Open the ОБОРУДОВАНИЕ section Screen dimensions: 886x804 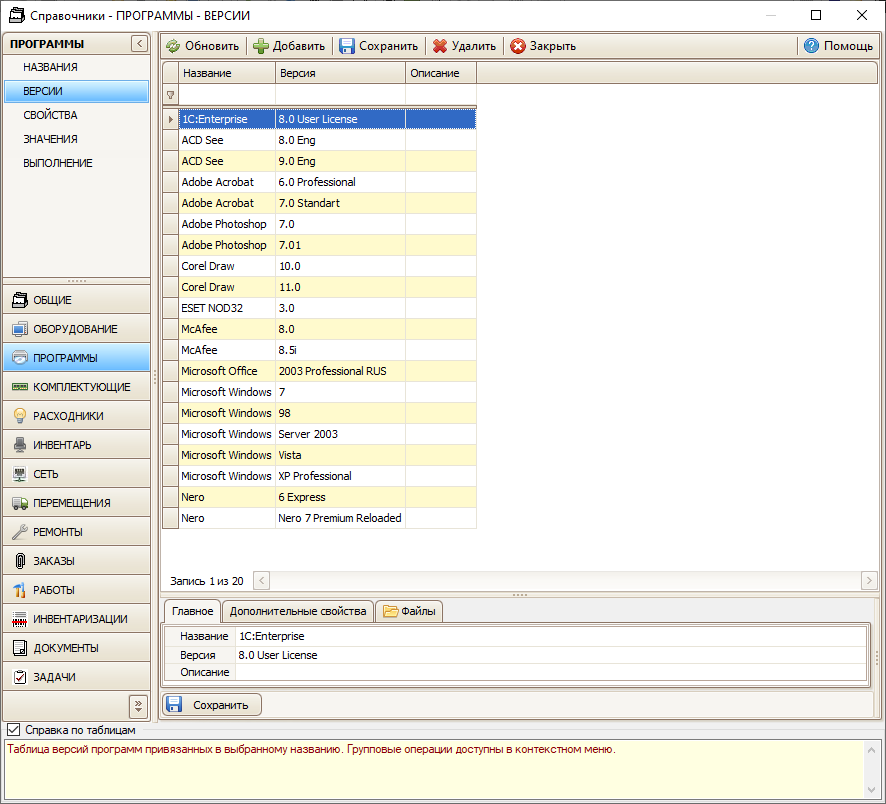pyautogui.click(x=76, y=329)
